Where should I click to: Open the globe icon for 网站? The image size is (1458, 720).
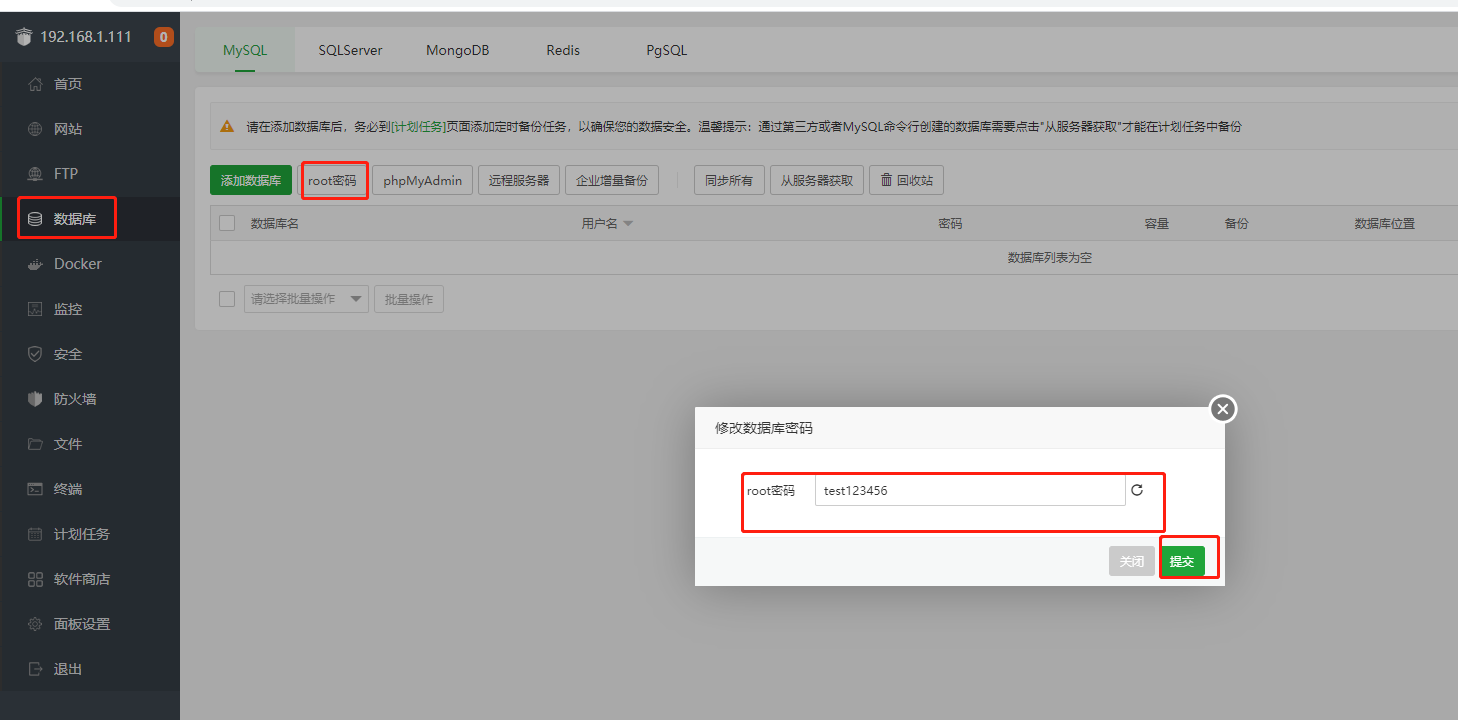tap(36, 129)
